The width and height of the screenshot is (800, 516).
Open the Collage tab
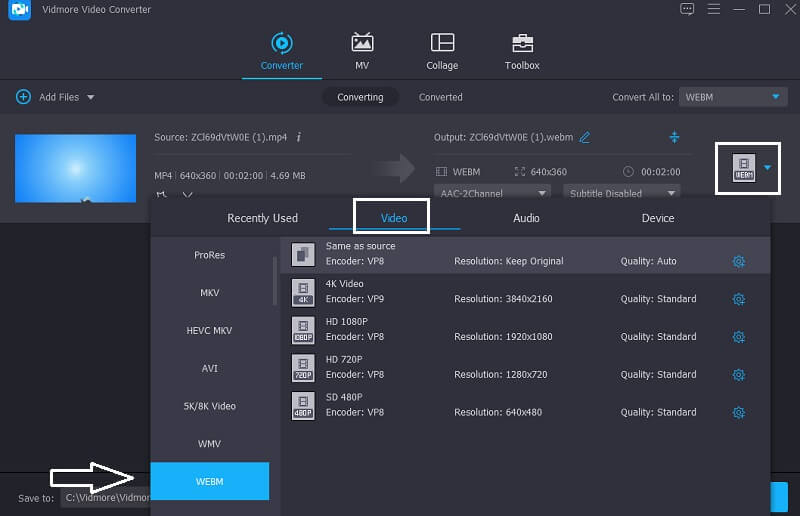click(442, 52)
